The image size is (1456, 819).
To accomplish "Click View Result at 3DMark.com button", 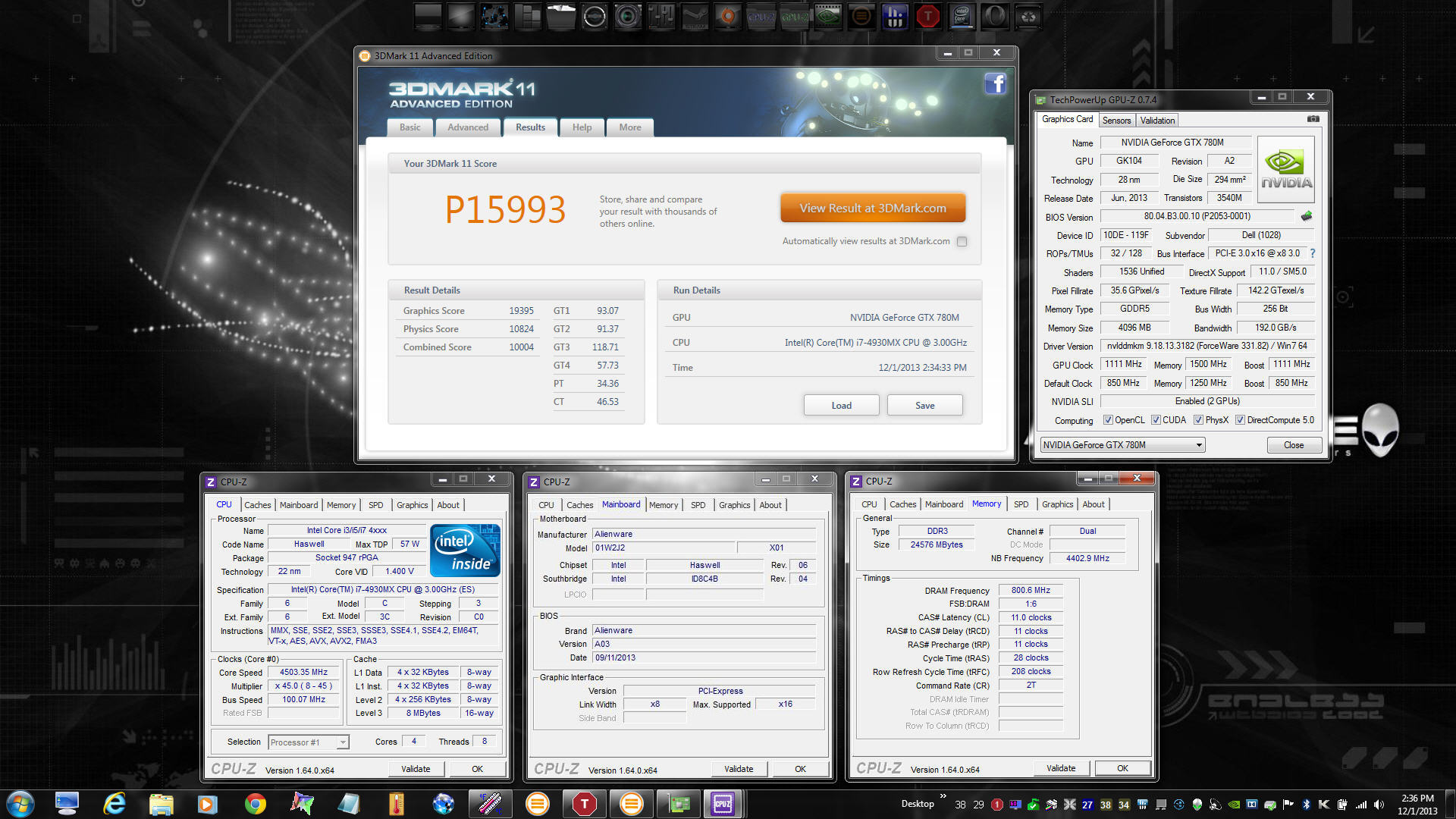I will 873,208.
